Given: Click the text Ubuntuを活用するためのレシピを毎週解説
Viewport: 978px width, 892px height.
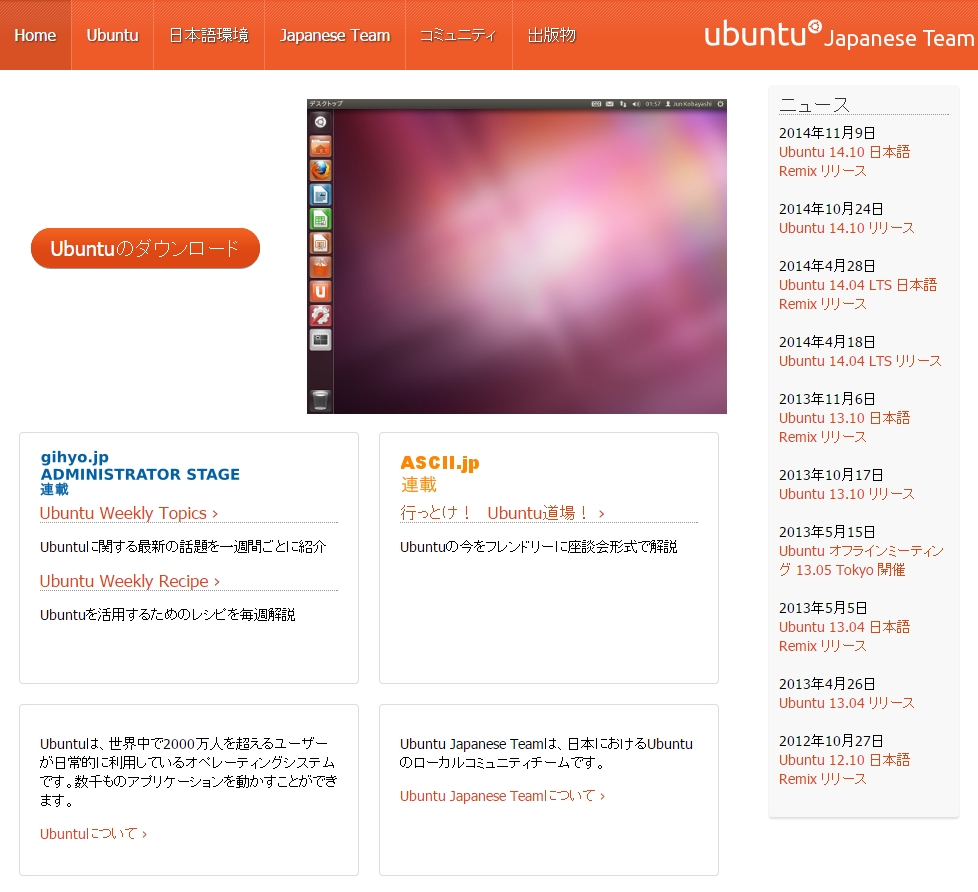Looking at the screenshot, I should tap(167, 614).
